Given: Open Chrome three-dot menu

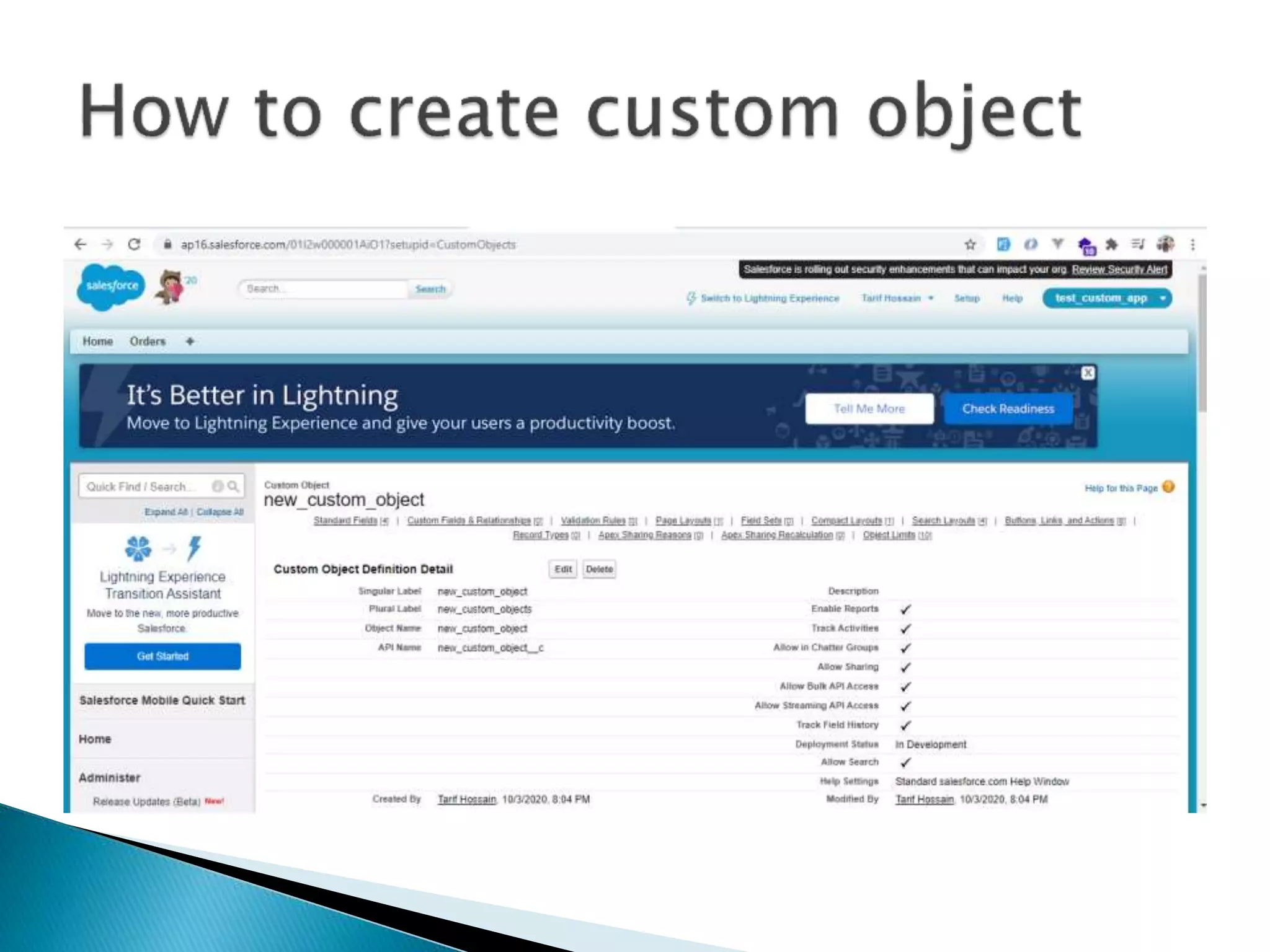Looking at the screenshot, I should click(1192, 244).
